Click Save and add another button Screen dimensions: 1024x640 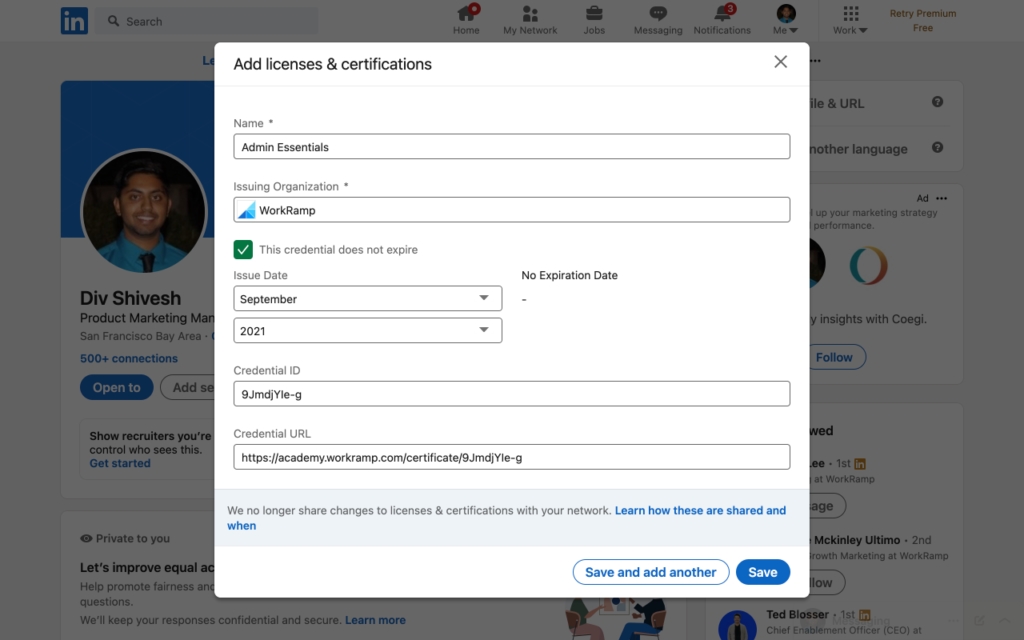click(650, 572)
